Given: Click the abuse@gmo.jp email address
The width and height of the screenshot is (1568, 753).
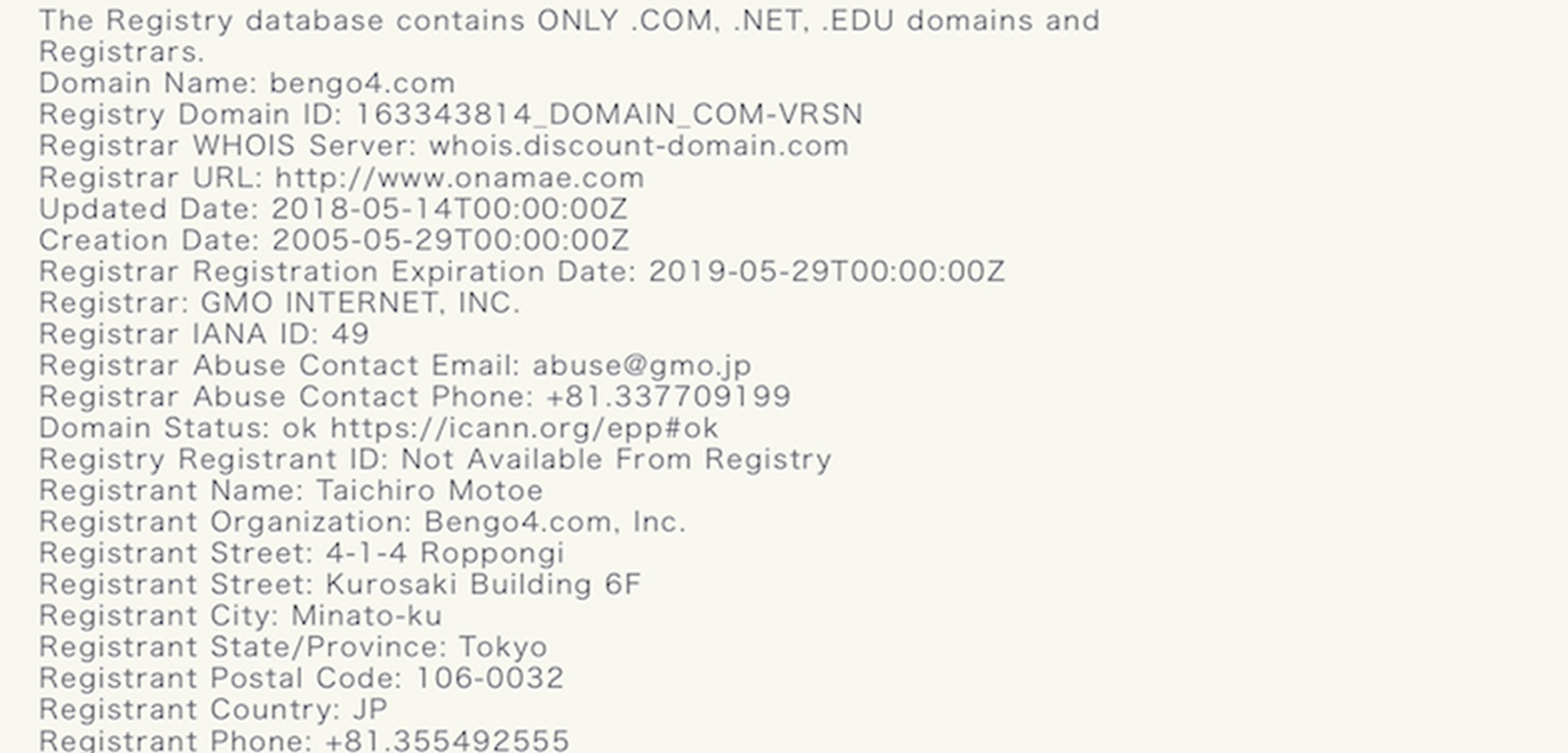Looking at the screenshot, I should coord(642,366).
